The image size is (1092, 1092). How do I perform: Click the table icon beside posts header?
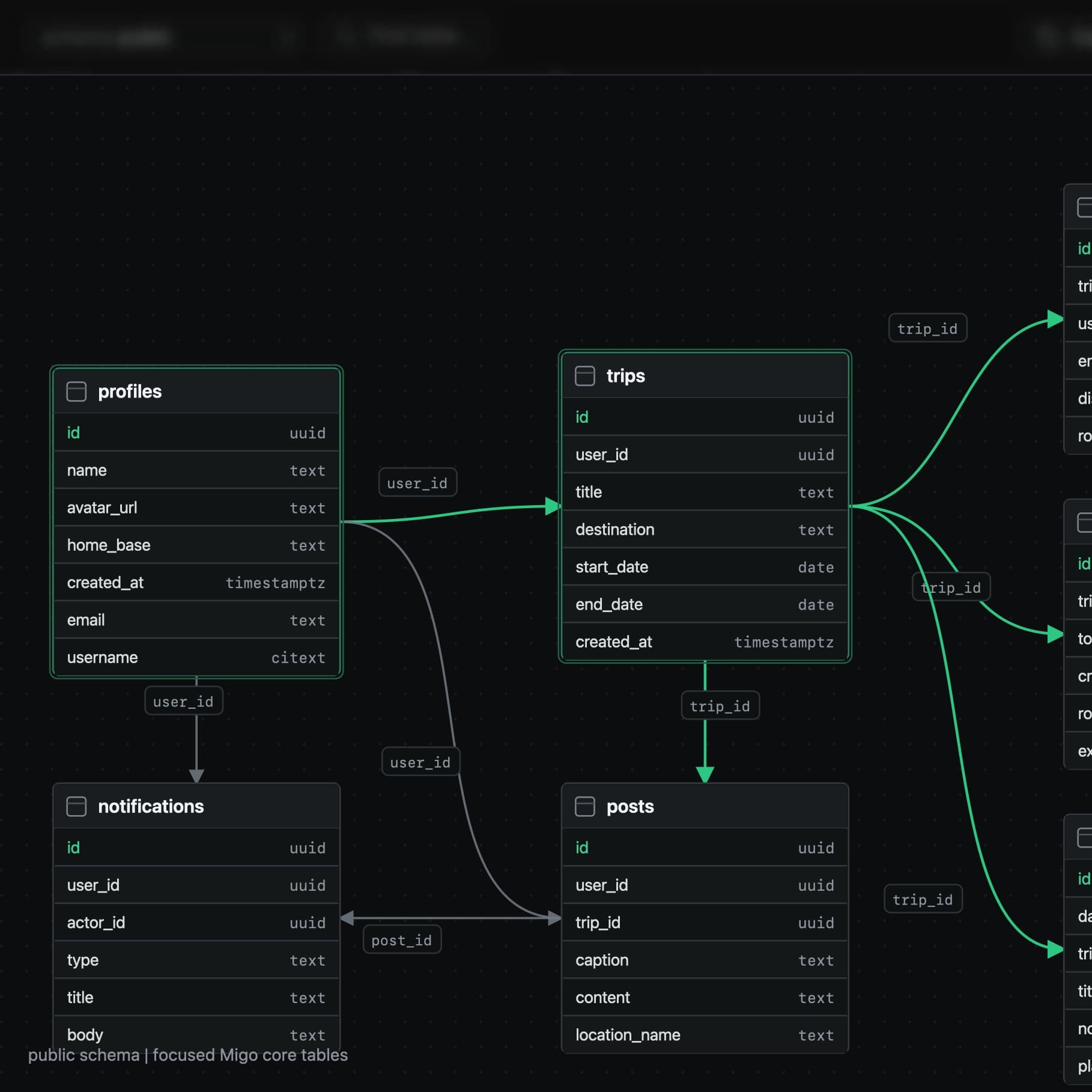[x=585, y=807]
